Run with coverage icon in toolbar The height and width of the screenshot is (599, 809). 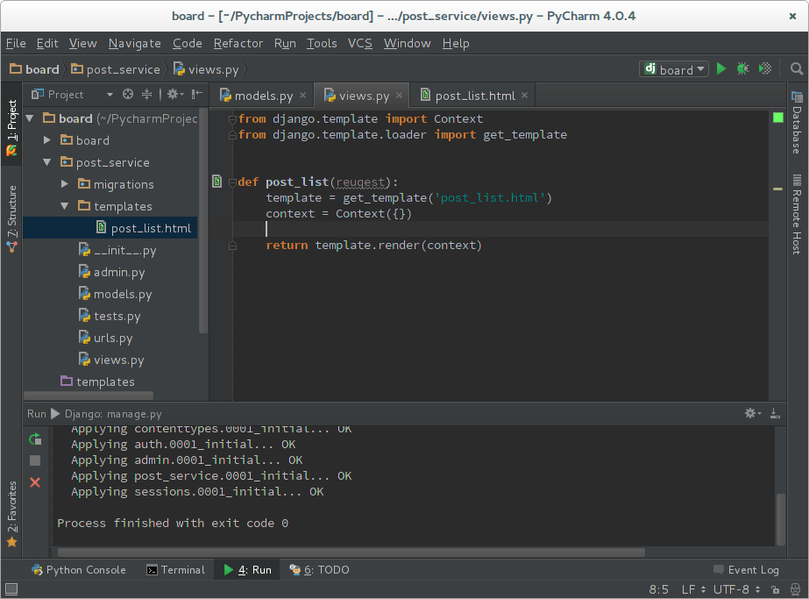coord(765,69)
